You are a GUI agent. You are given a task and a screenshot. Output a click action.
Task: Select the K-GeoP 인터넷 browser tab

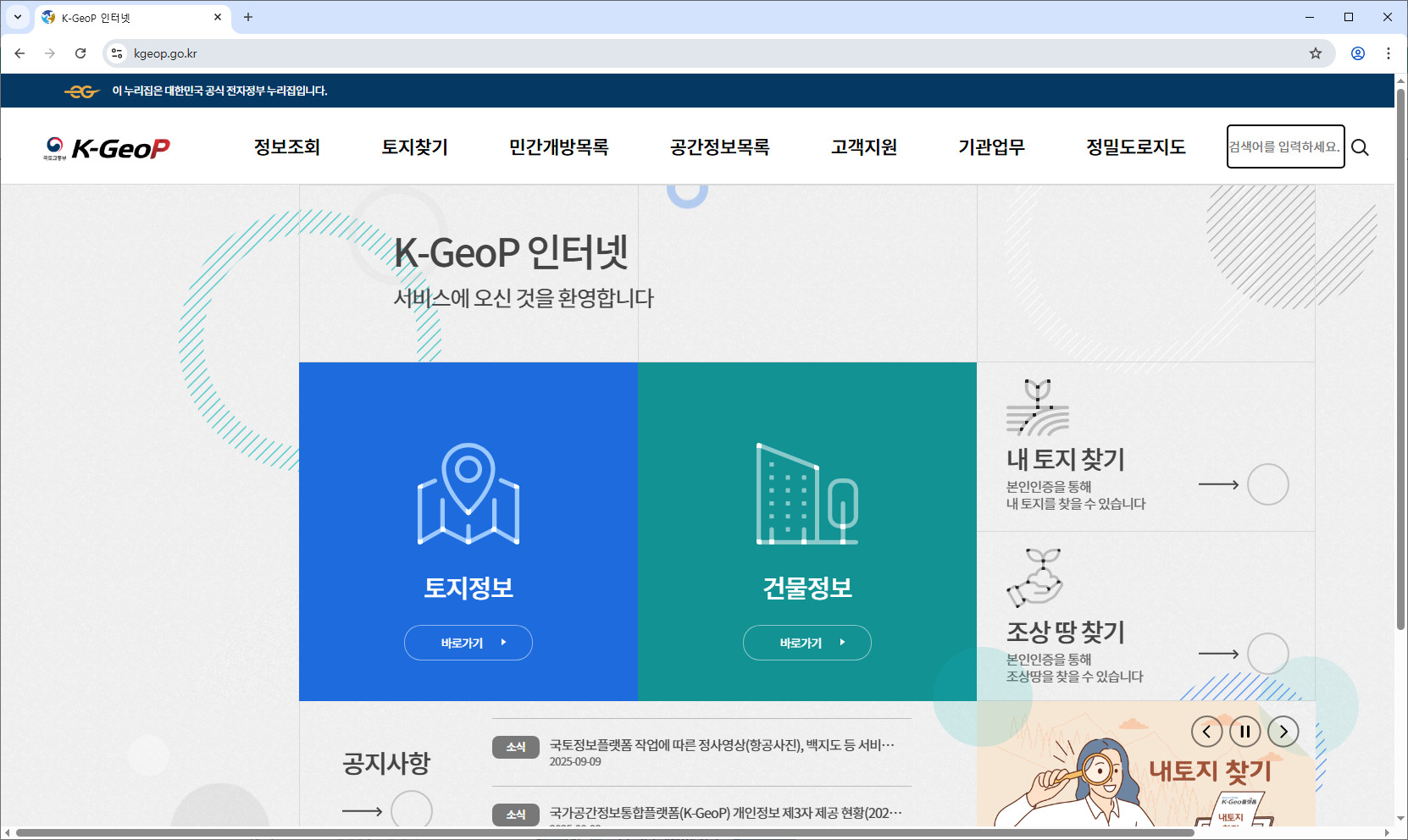tap(133, 18)
